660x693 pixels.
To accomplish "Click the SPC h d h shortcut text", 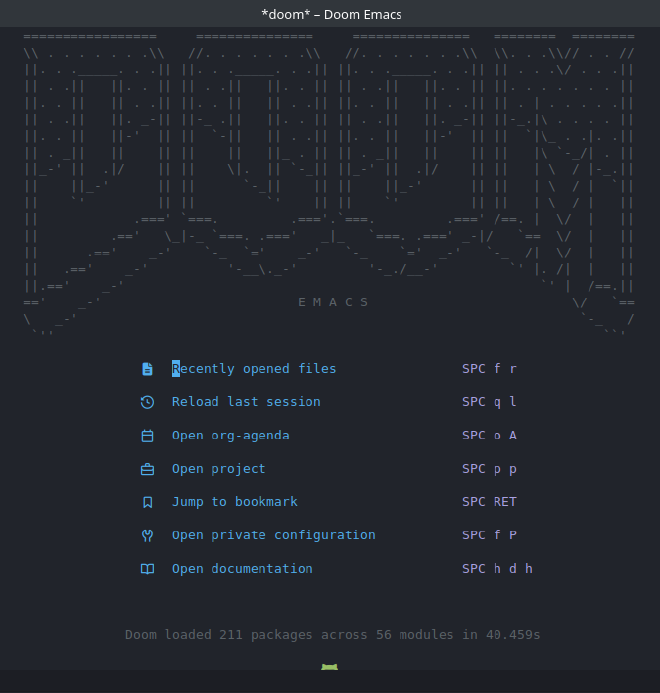I will [497, 569].
